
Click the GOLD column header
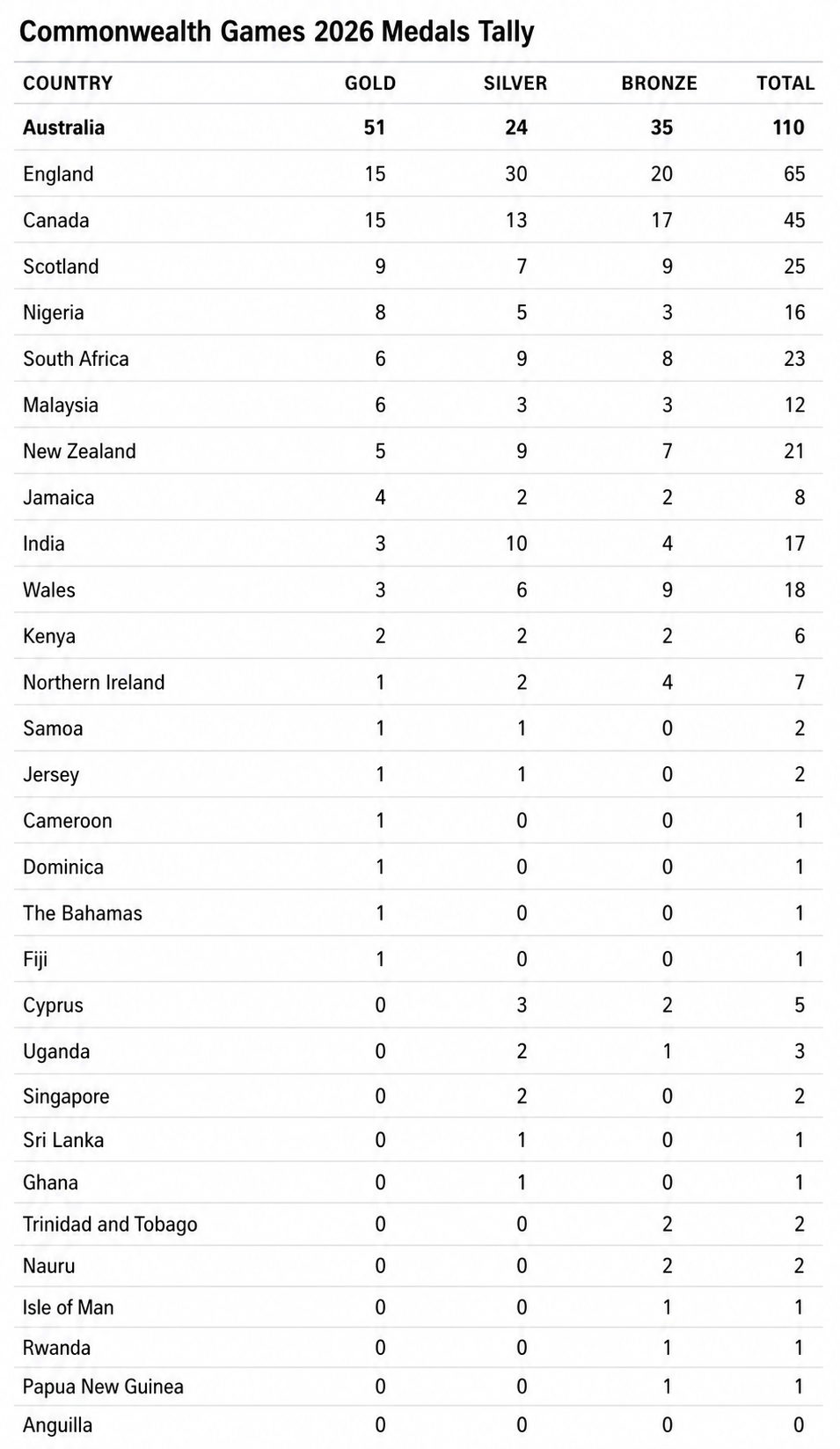tap(370, 84)
